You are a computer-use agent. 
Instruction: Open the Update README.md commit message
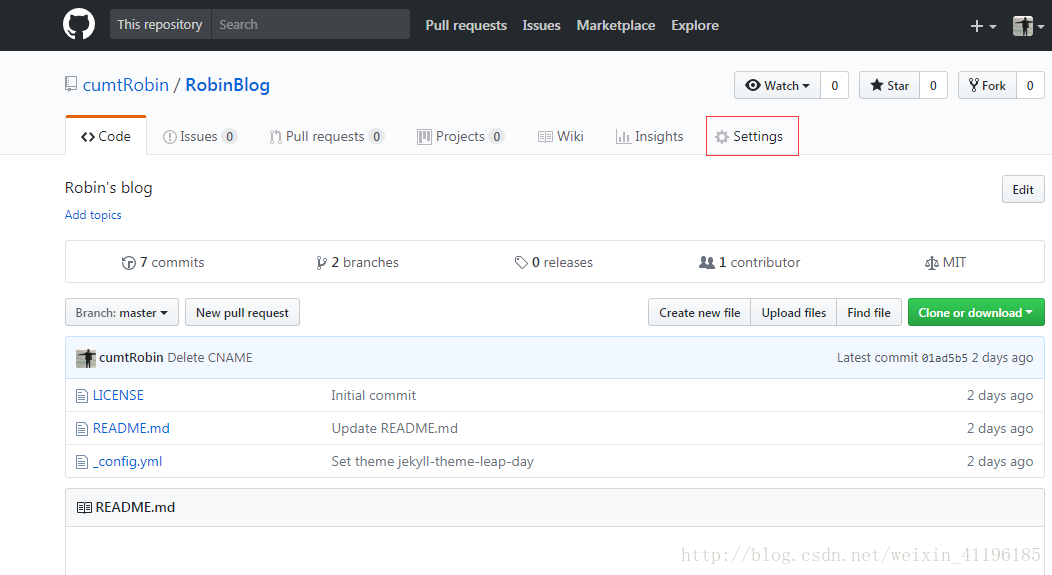click(x=394, y=428)
